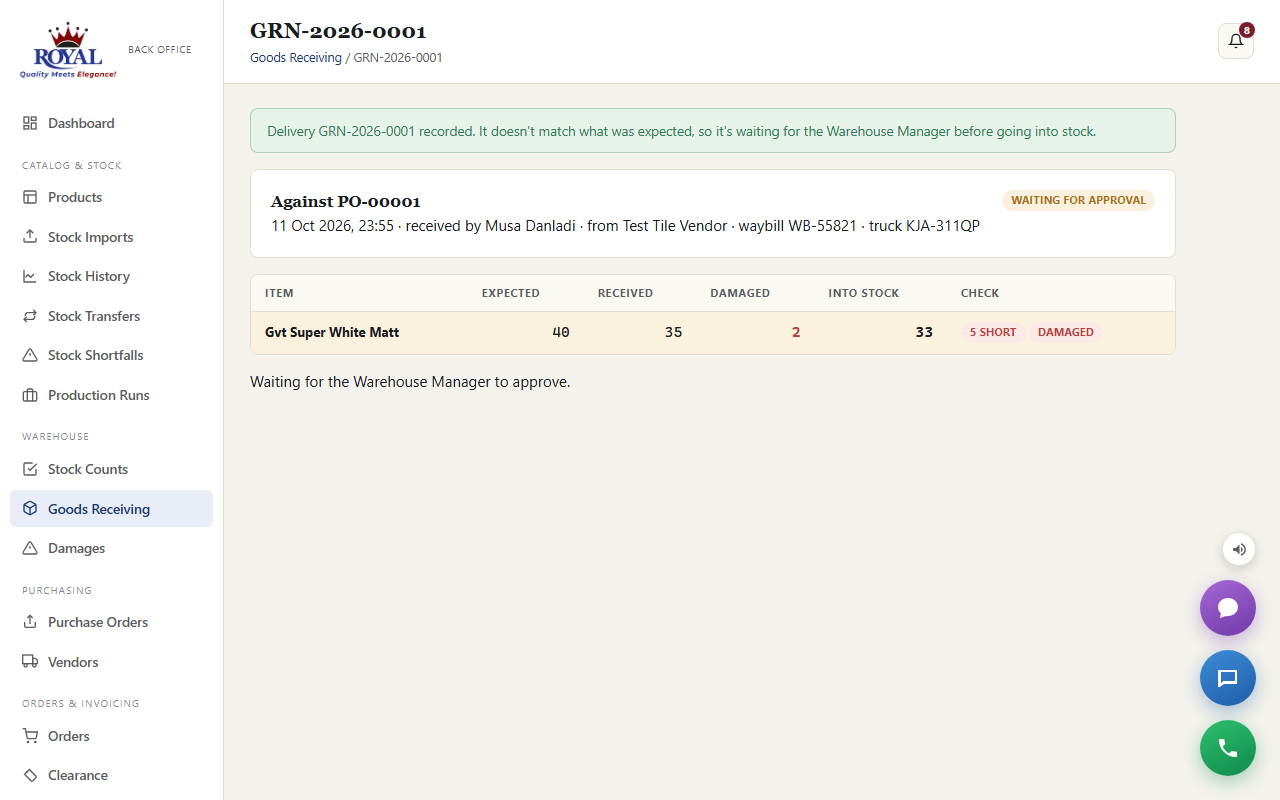Image resolution: width=1280 pixels, height=800 pixels.
Task: Click WAITING FOR APPROVAL status badge
Action: pos(1078,200)
